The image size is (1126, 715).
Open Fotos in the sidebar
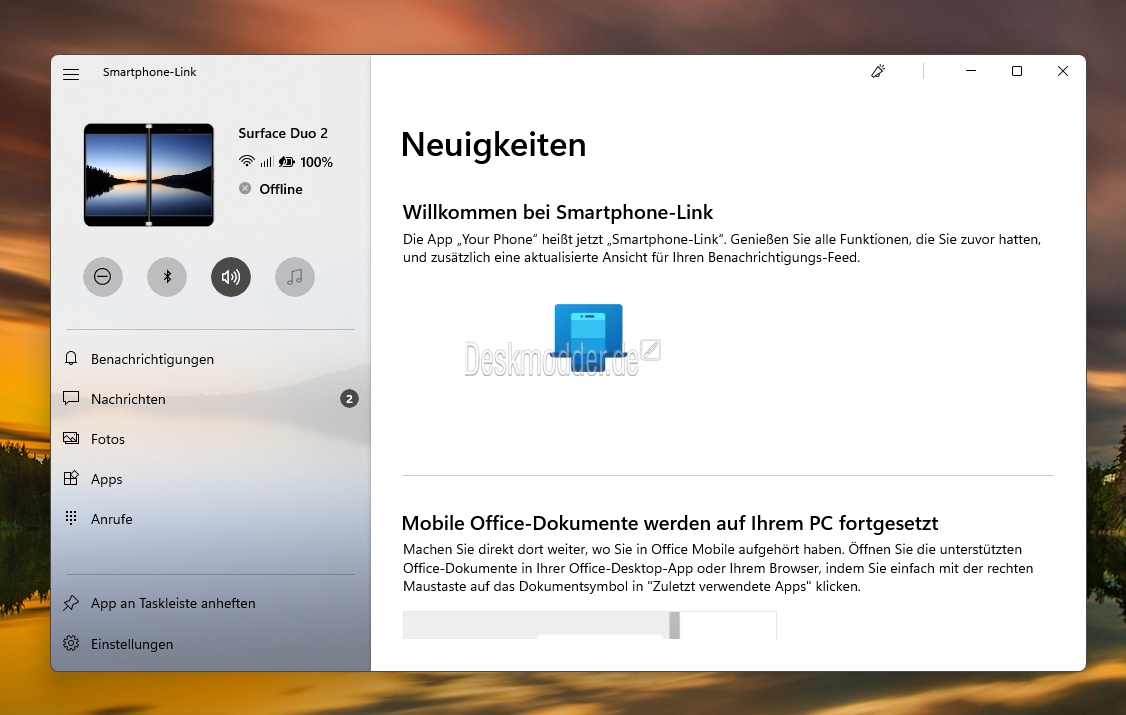point(210,439)
